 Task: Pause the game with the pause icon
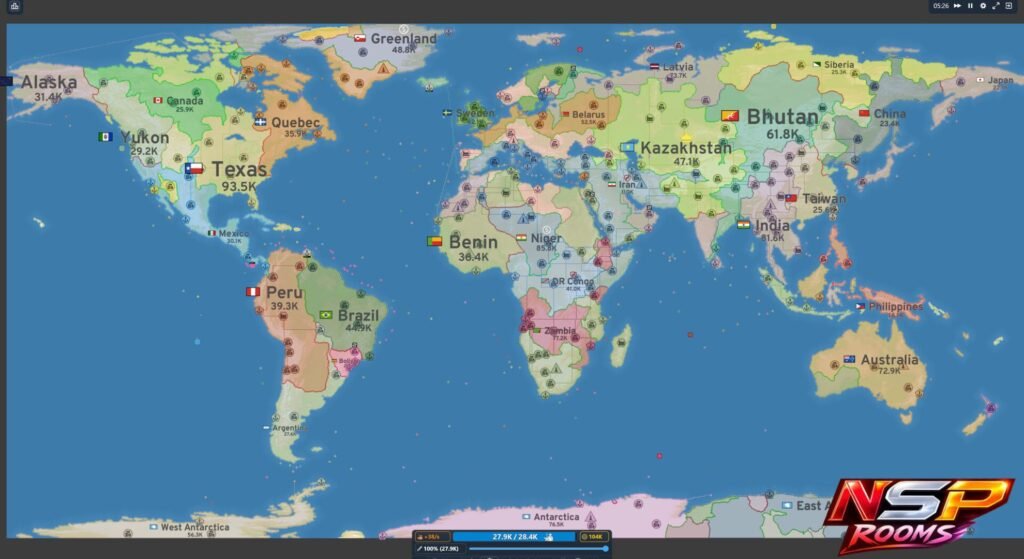[970, 6]
